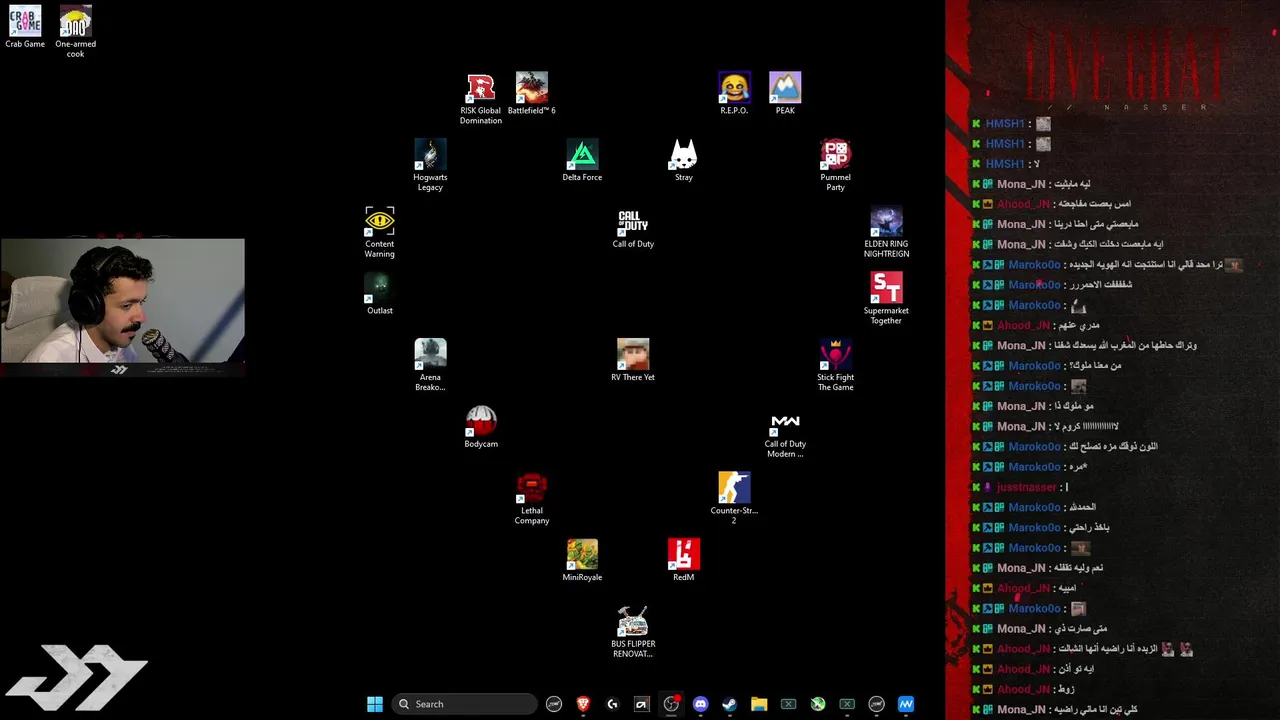Switch to OBS Studio in taskbar
Image resolution: width=1280 pixels, height=720 pixels.
[x=671, y=704]
